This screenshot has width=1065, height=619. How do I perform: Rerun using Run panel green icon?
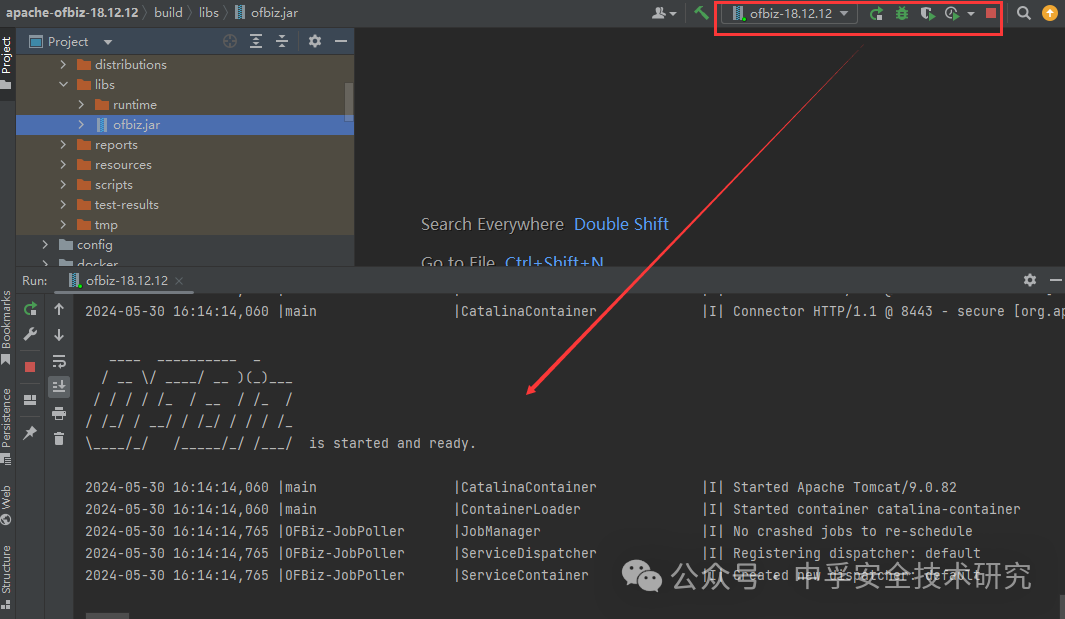tap(30, 310)
